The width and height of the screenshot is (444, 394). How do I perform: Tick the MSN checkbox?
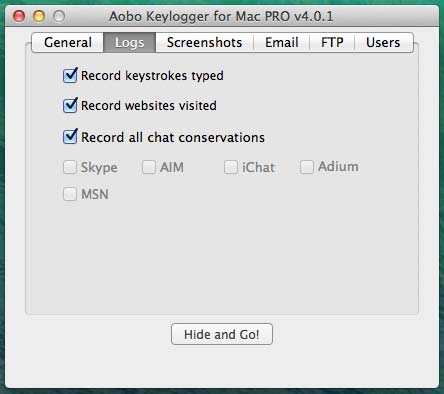(x=70, y=194)
